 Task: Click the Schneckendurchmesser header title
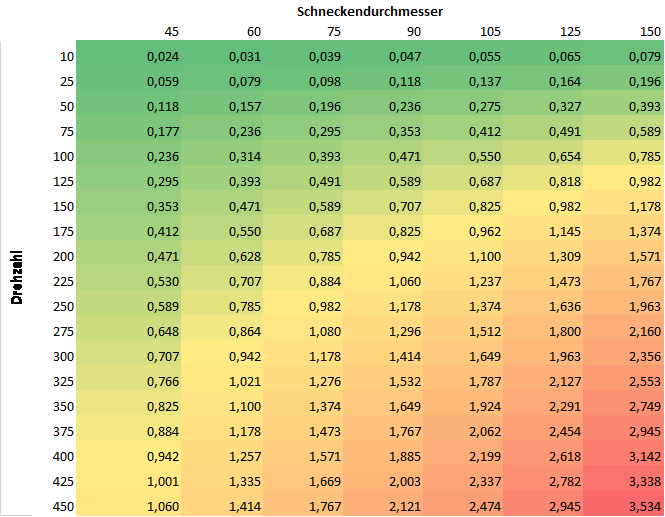pos(370,11)
